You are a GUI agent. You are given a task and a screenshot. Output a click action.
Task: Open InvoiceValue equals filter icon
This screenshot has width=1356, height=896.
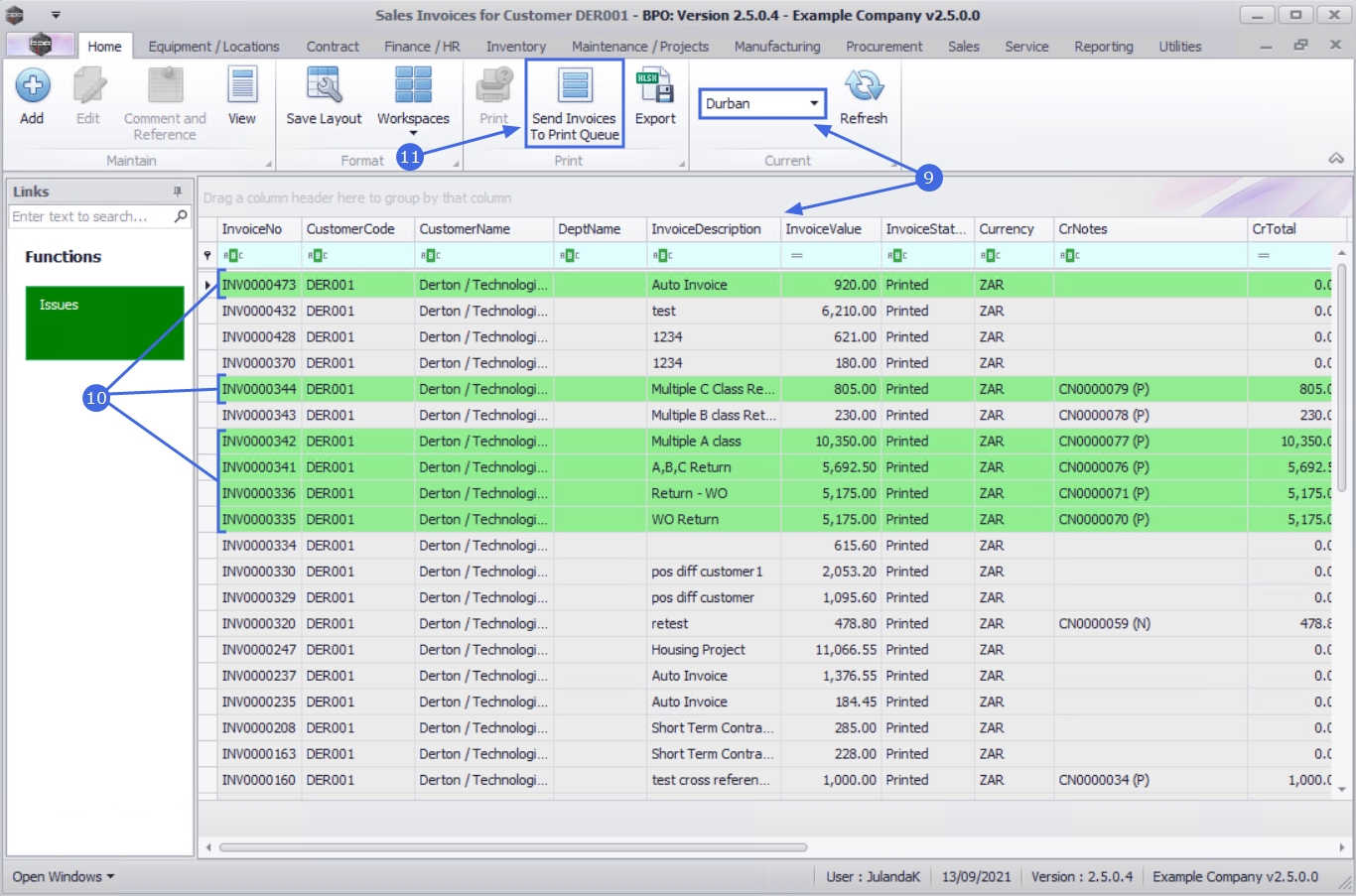tap(796, 256)
